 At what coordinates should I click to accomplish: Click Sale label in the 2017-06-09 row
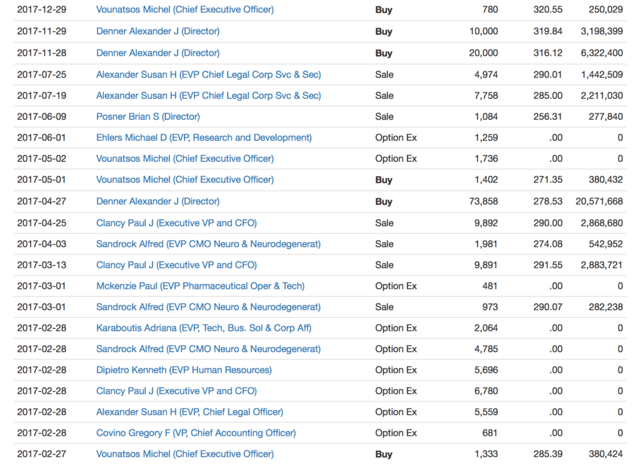[384, 116]
